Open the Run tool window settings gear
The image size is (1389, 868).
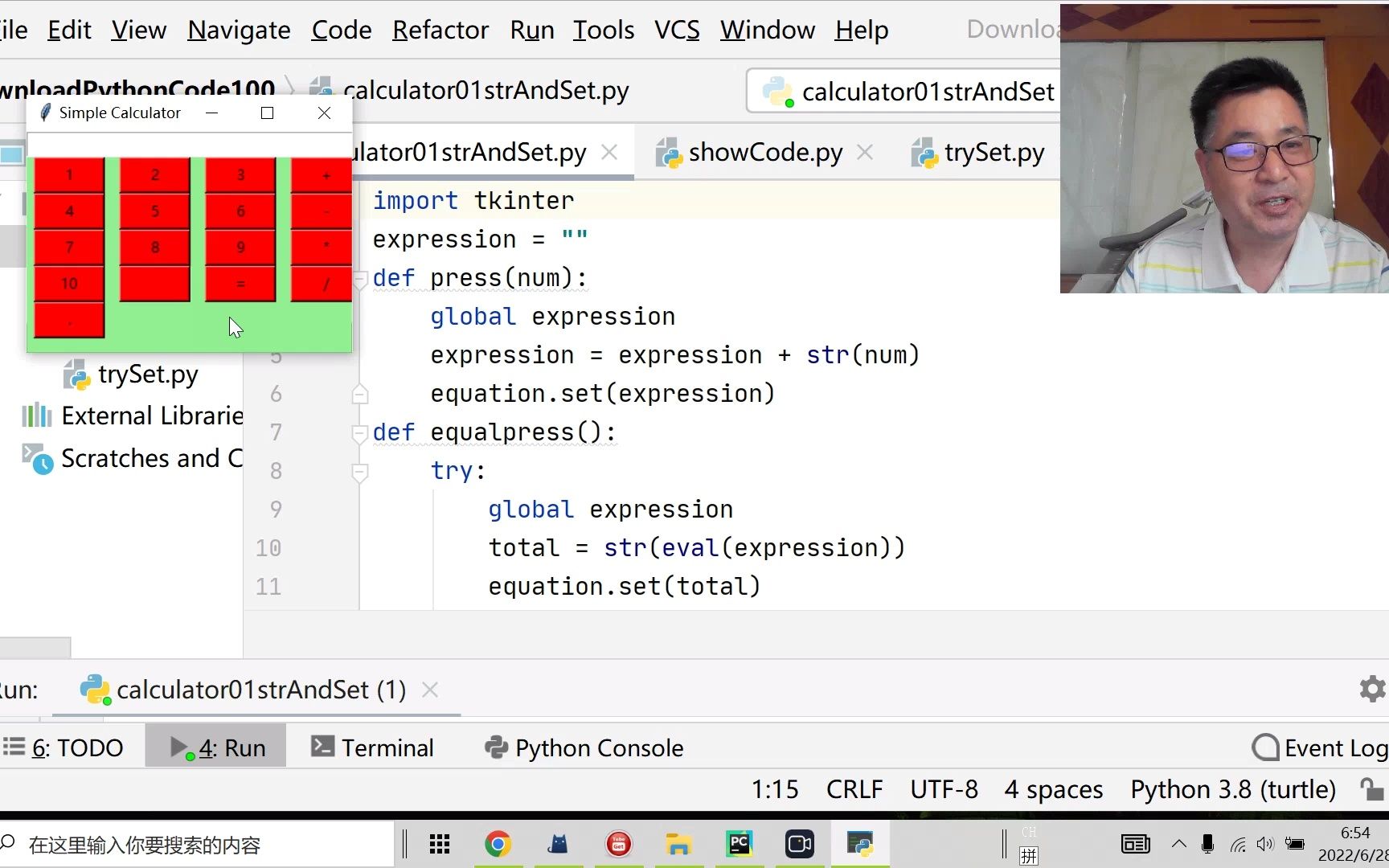click(1371, 689)
